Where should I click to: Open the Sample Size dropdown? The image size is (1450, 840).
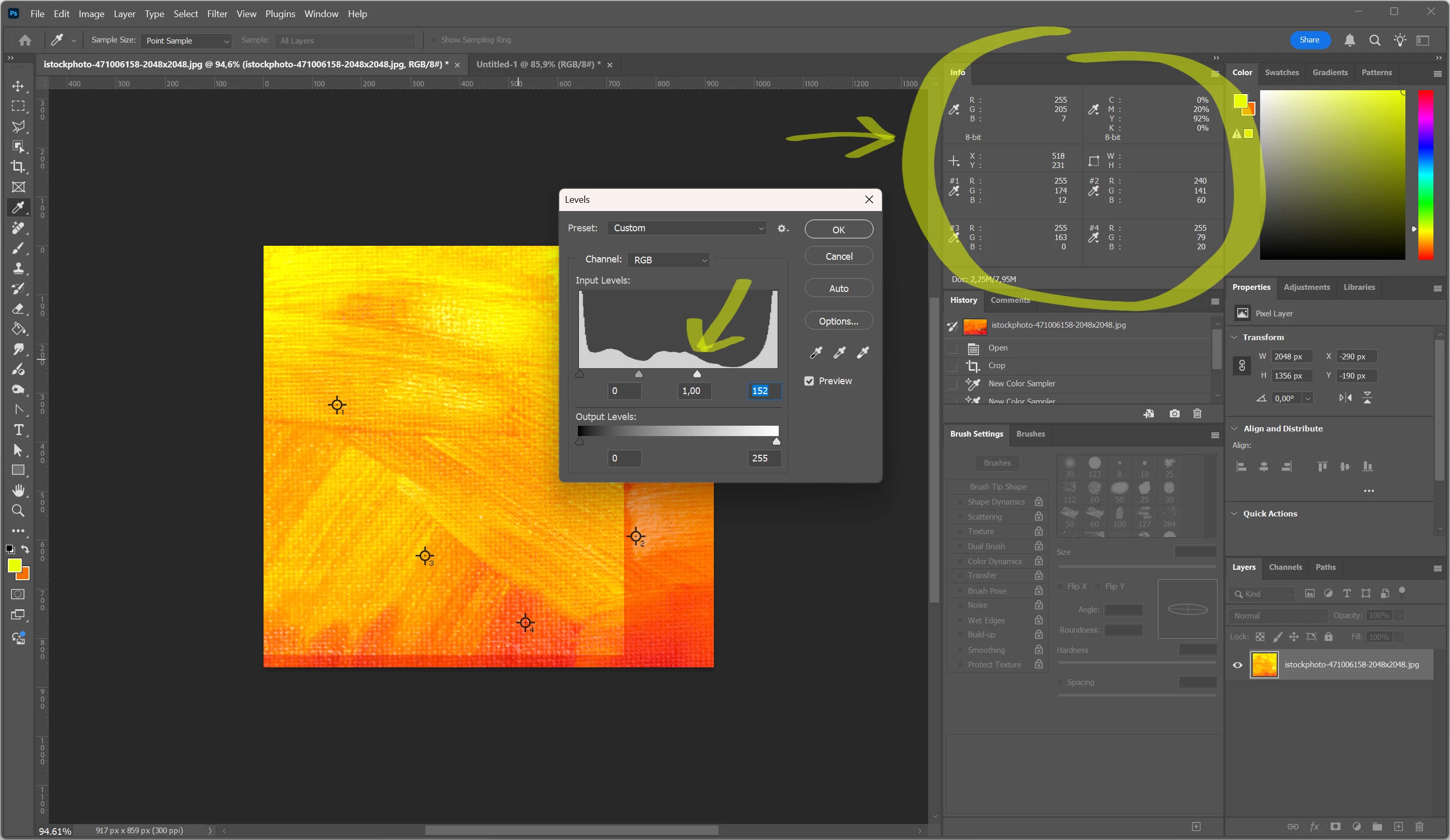186,40
